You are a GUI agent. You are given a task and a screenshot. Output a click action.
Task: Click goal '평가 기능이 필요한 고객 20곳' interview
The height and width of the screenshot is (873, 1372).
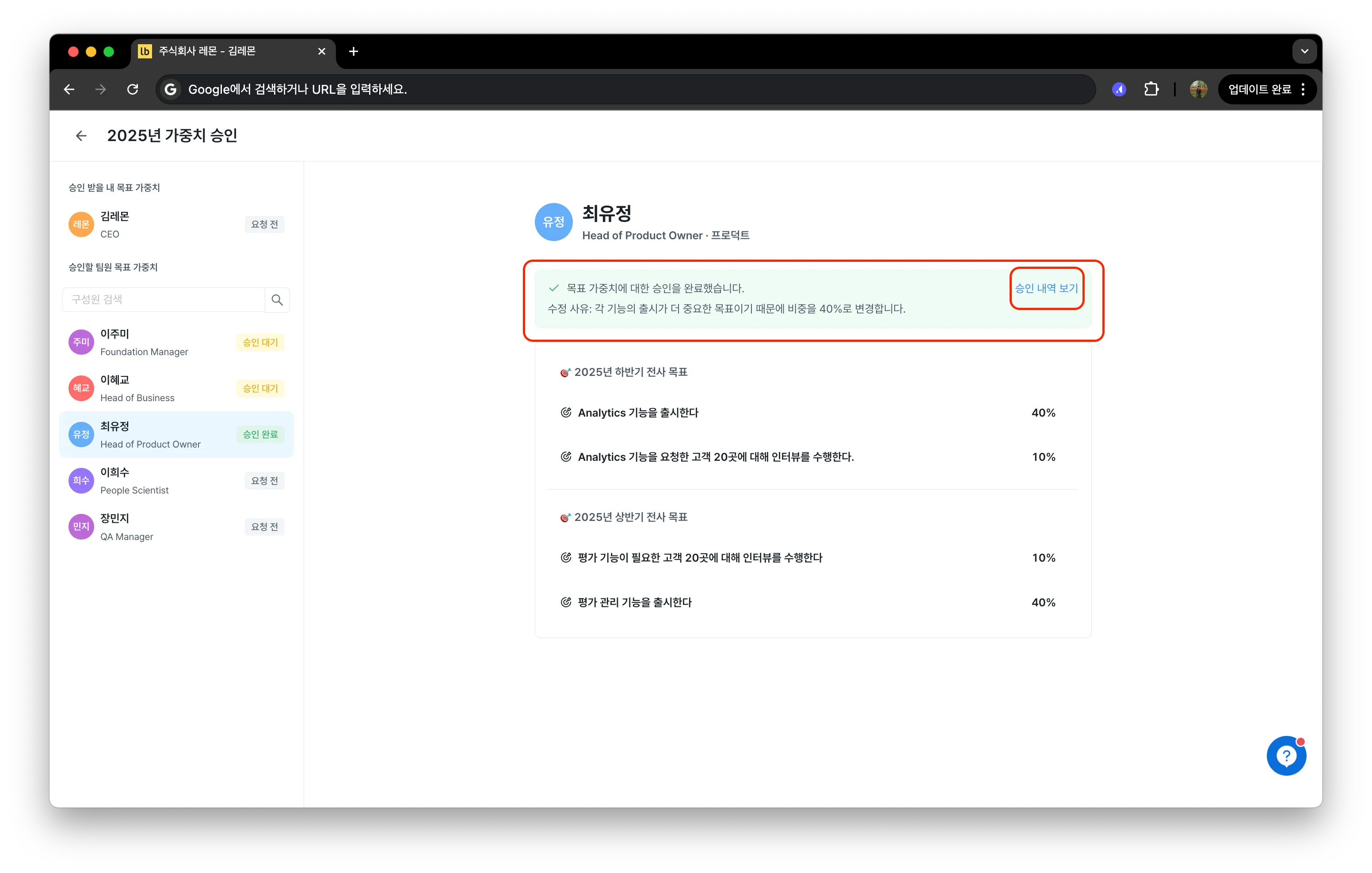[x=700, y=558]
